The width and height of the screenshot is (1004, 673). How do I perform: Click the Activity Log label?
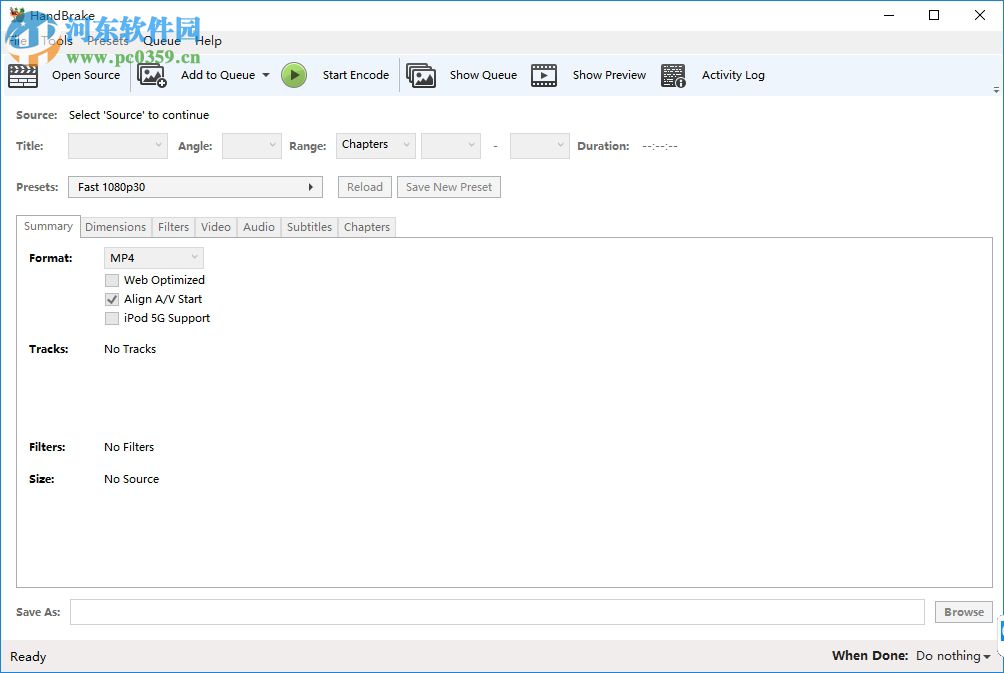(733, 75)
